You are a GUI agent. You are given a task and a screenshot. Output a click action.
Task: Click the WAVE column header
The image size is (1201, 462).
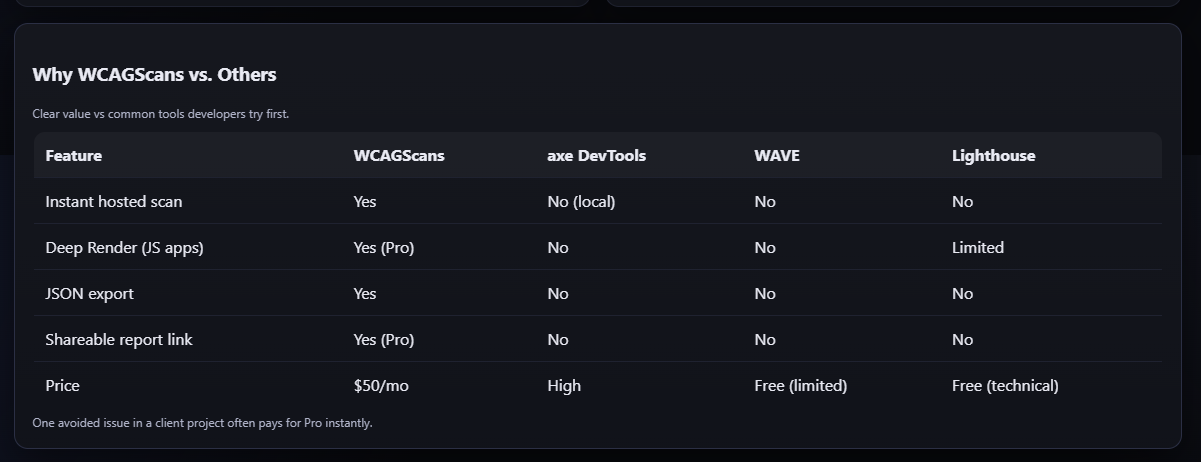tap(777, 156)
